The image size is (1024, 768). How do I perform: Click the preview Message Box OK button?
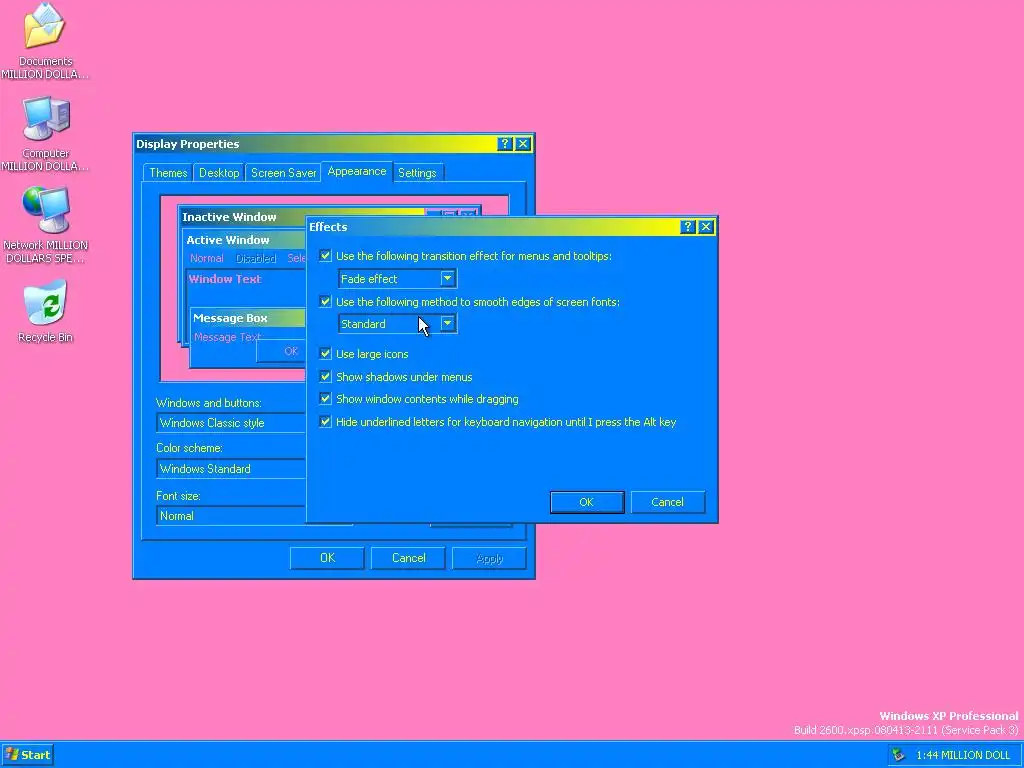pos(282,351)
